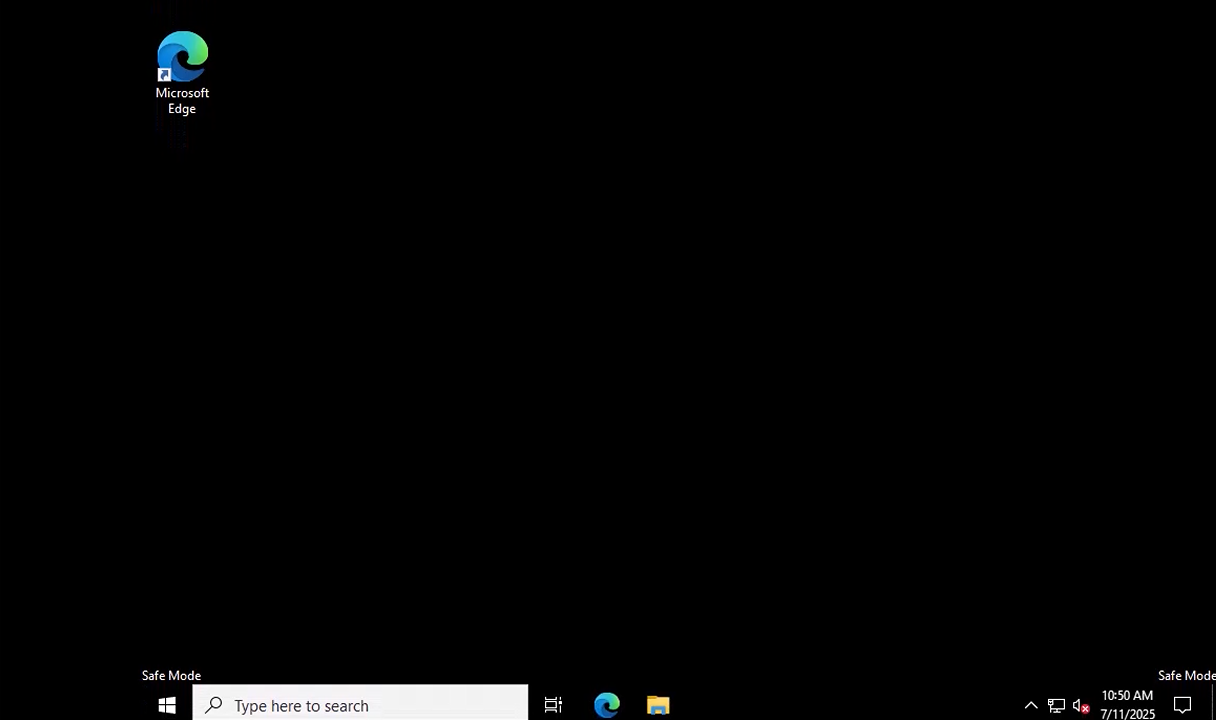Launch Microsoft Edge from the taskbar

pyautogui.click(x=607, y=706)
